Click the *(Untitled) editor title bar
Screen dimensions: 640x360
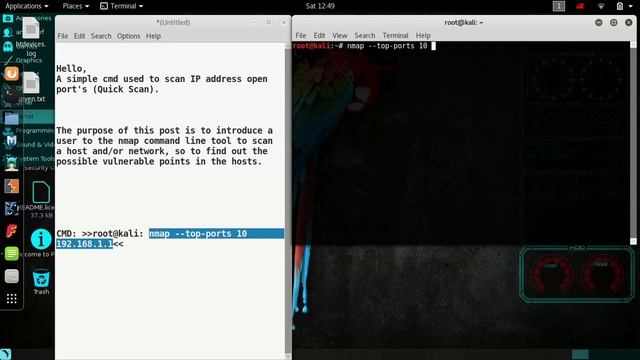pos(173,22)
